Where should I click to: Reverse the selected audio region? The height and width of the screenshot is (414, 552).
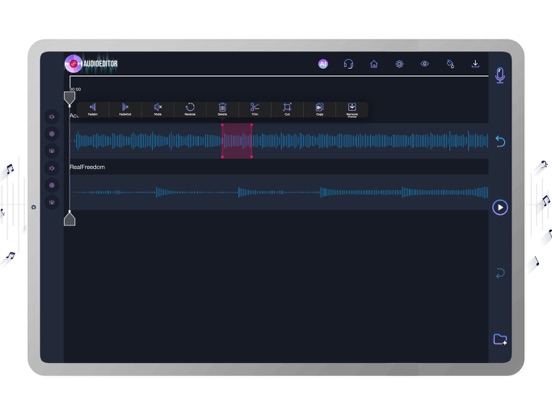pos(190,109)
